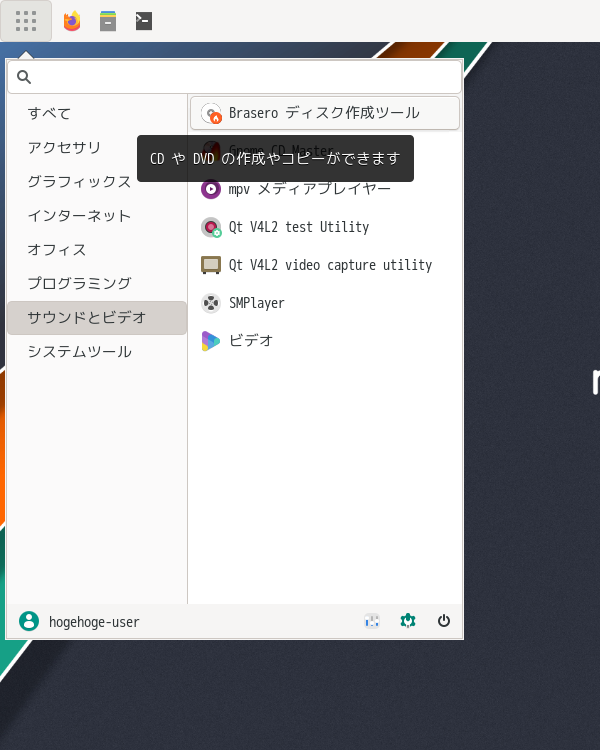Screen dimensions: 600x750
Task: Launch Brasero ディスク作成ツール
Action: (x=325, y=113)
